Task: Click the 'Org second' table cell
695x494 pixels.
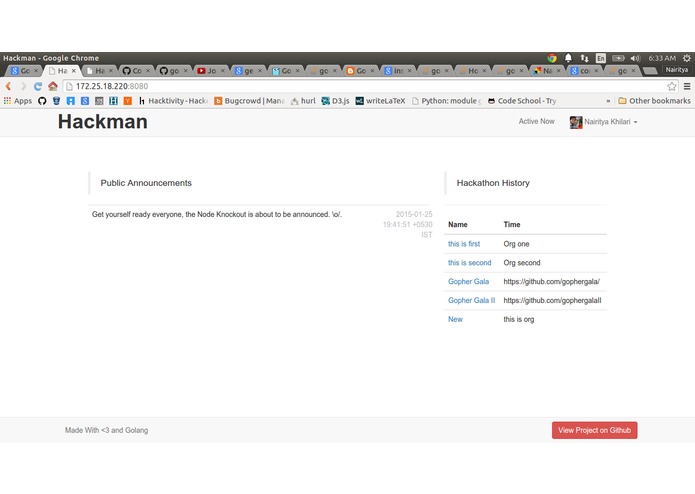Action: click(x=522, y=263)
